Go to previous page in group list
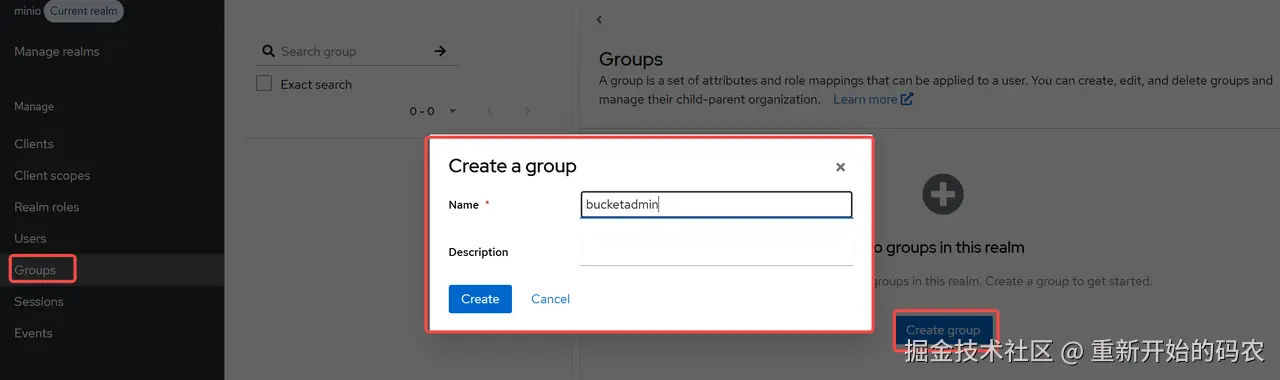1280x380 pixels. [x=490, y=111]
